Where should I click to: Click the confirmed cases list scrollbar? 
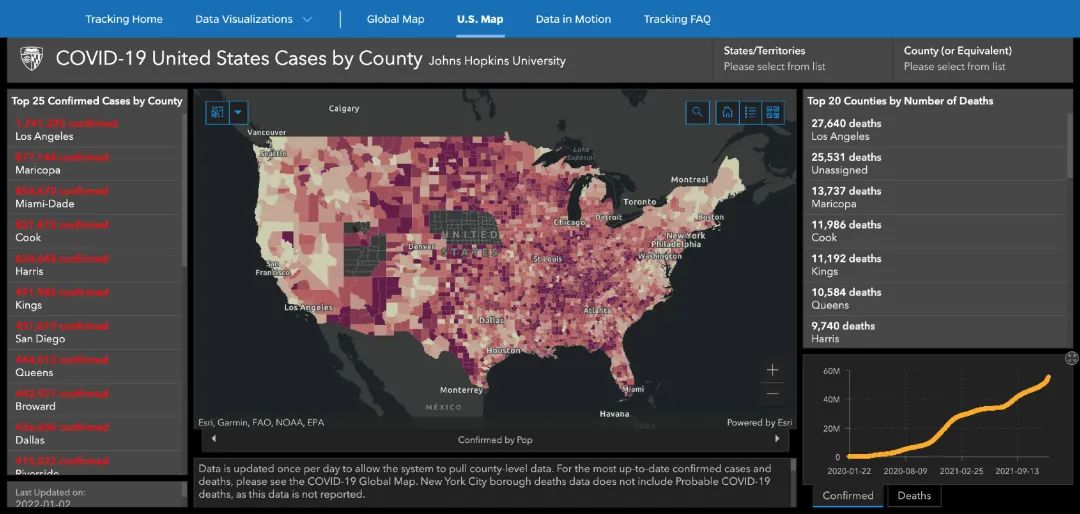[184, 190]
